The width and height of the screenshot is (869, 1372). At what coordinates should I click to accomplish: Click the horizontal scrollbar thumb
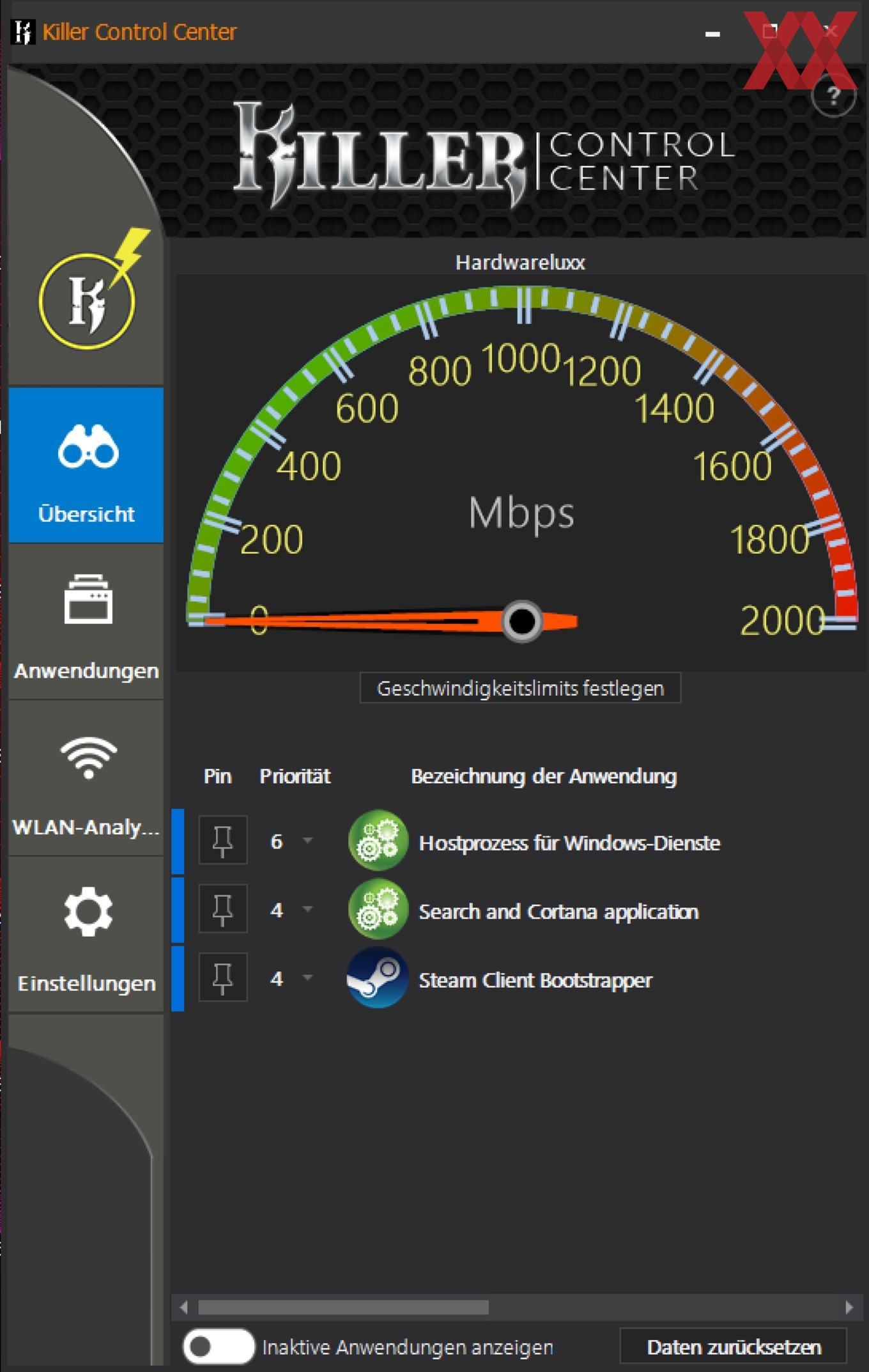[x=343, y=1307]
